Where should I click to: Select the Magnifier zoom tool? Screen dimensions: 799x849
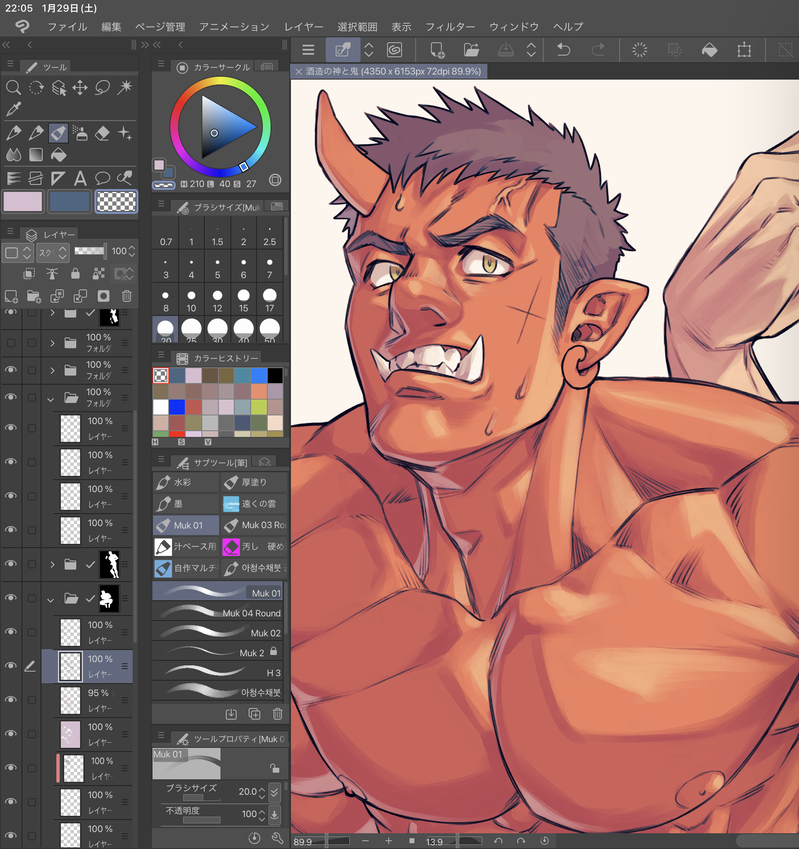coord(13,88)
